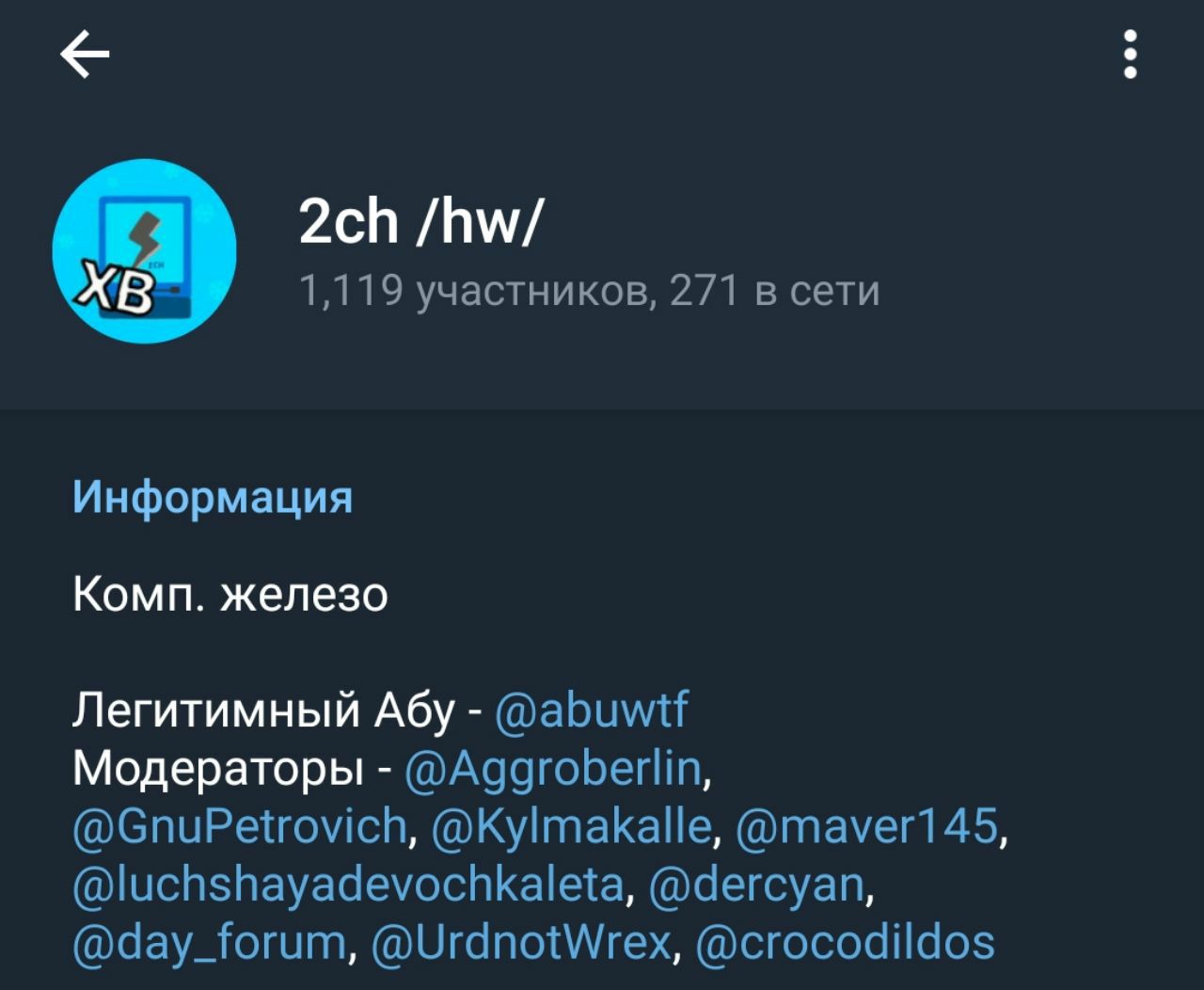
Task: Tap the Модераторы label text
Action: click(x=219, y=769)
